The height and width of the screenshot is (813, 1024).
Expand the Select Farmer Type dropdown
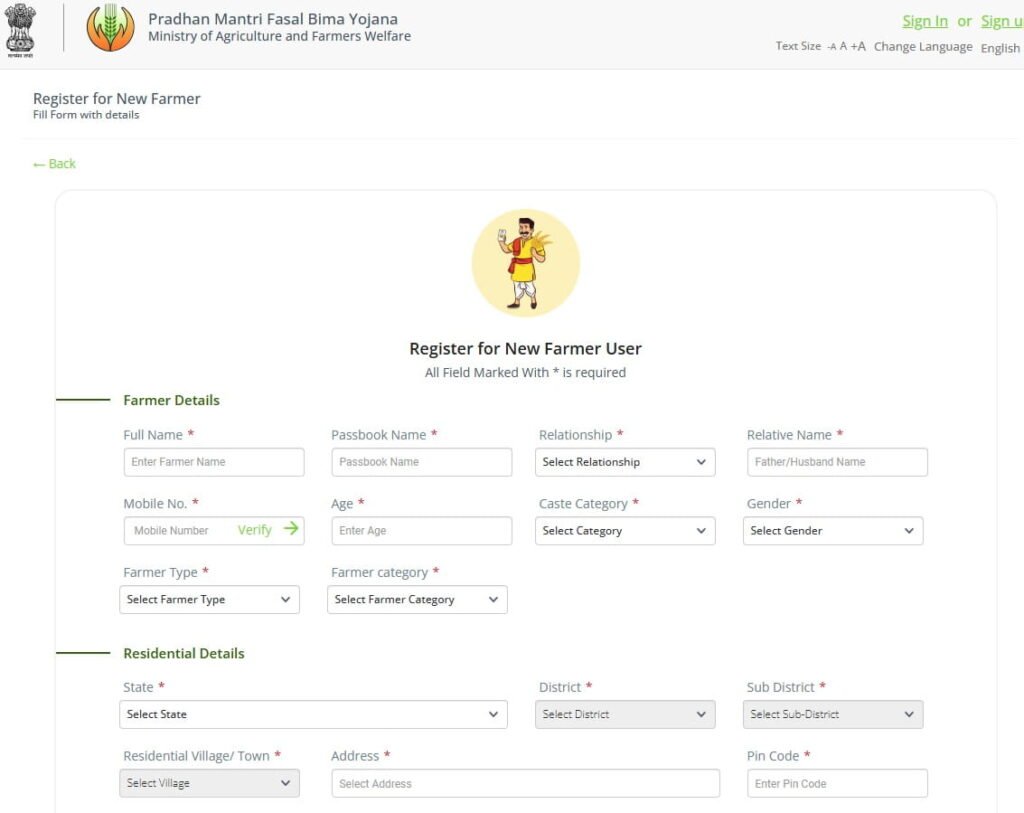pos(209,599)
